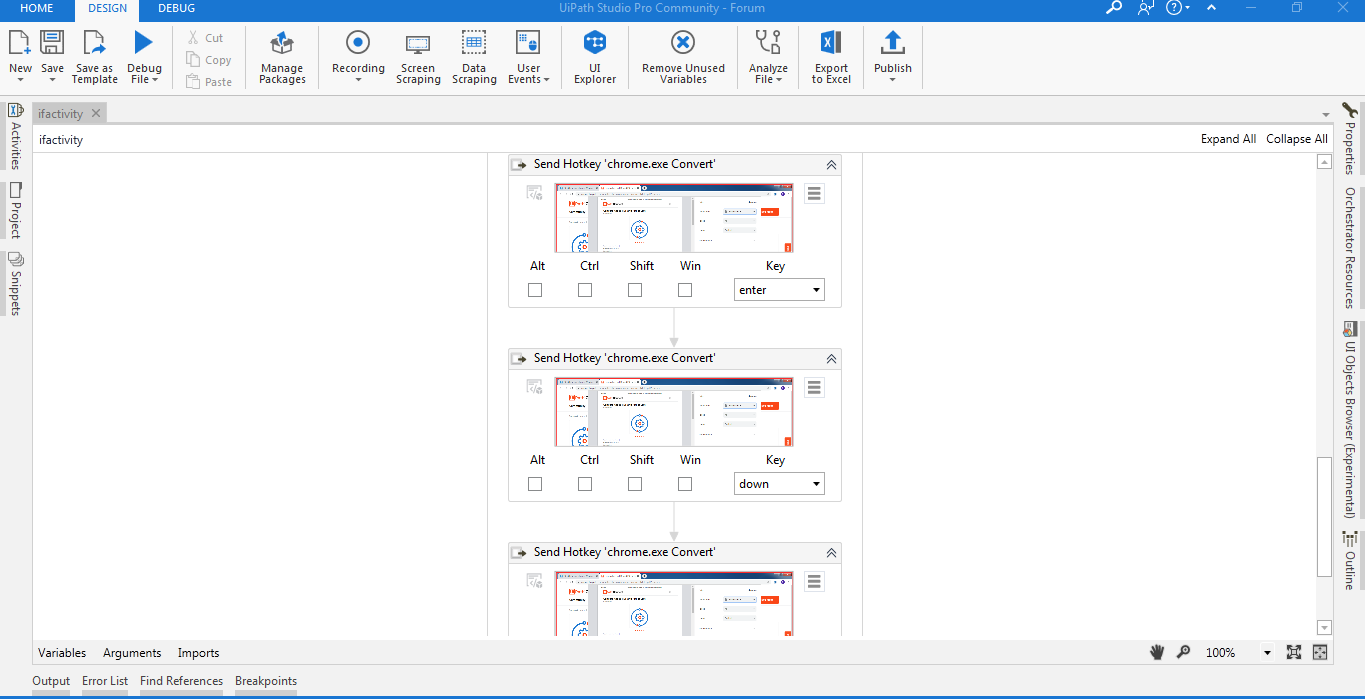Open the Properties side panel

1349,138
